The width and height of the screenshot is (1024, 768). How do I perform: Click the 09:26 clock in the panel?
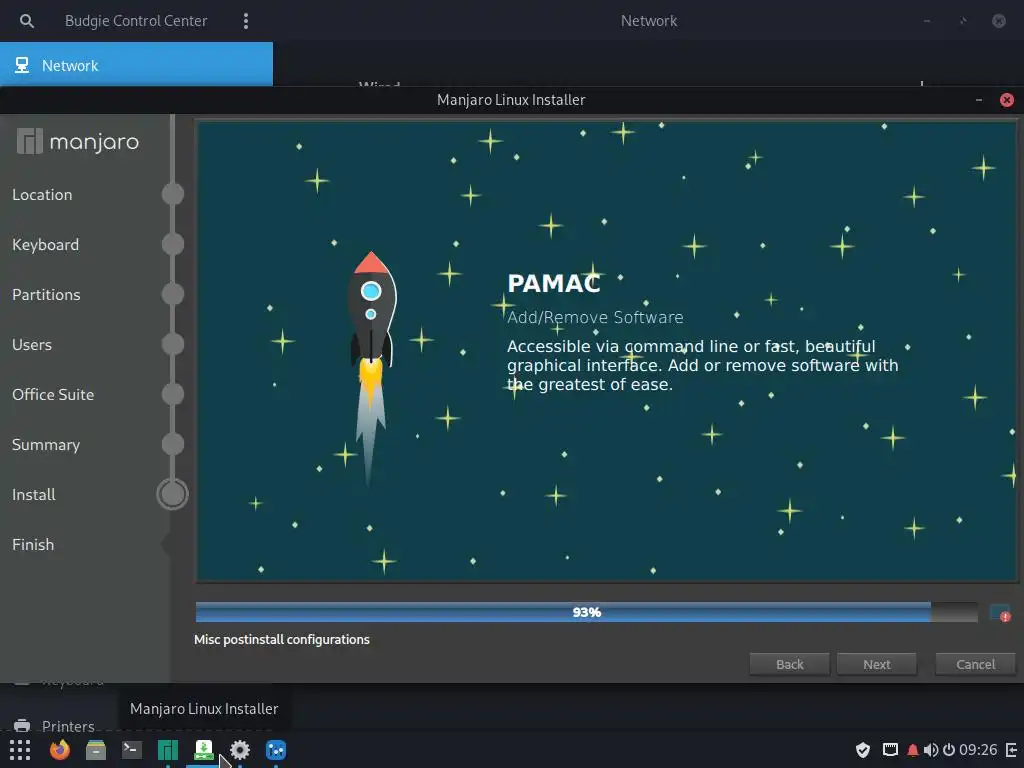(x=978, y=750)
